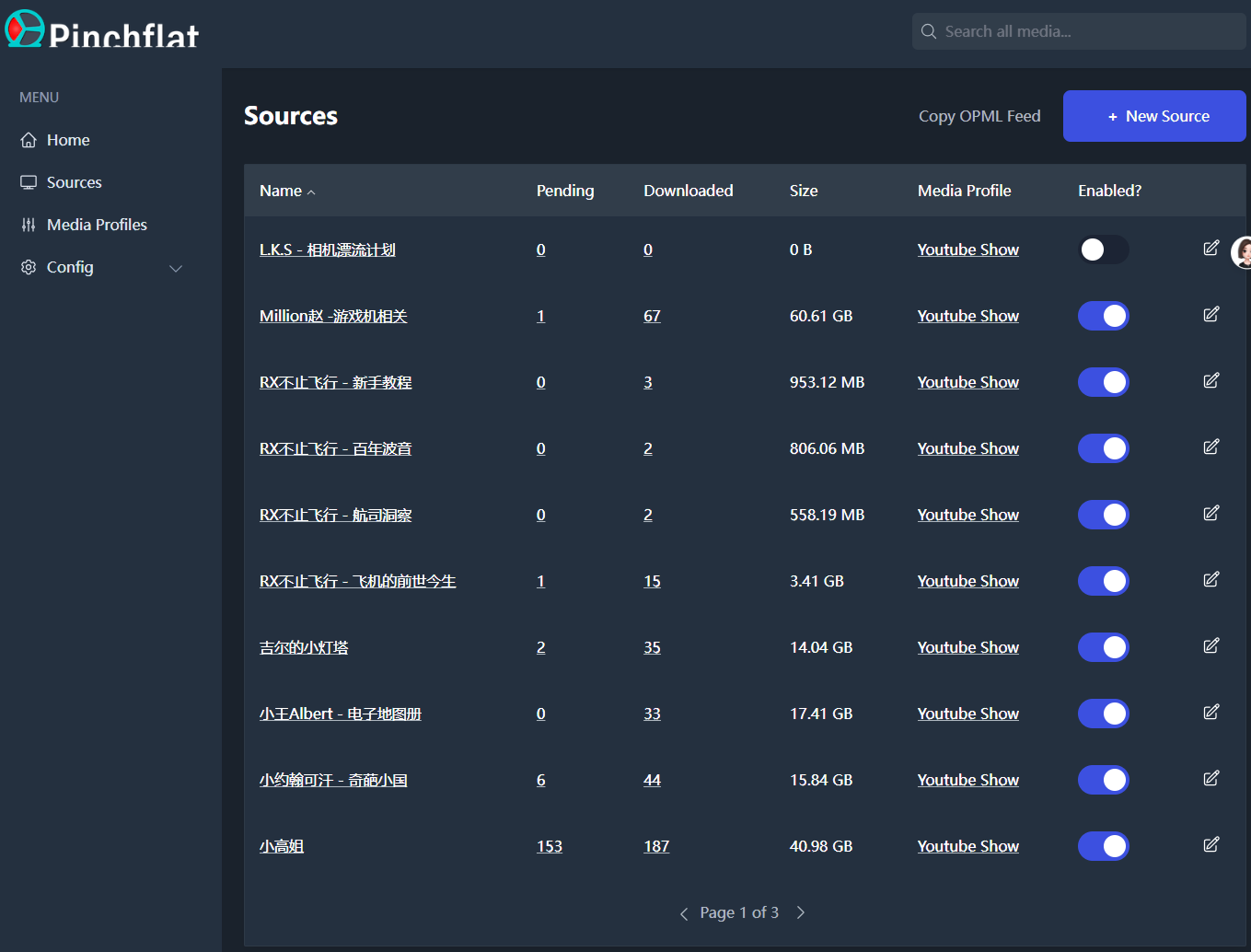
Task: Open Media Profiles menu item
Action: 97,225
